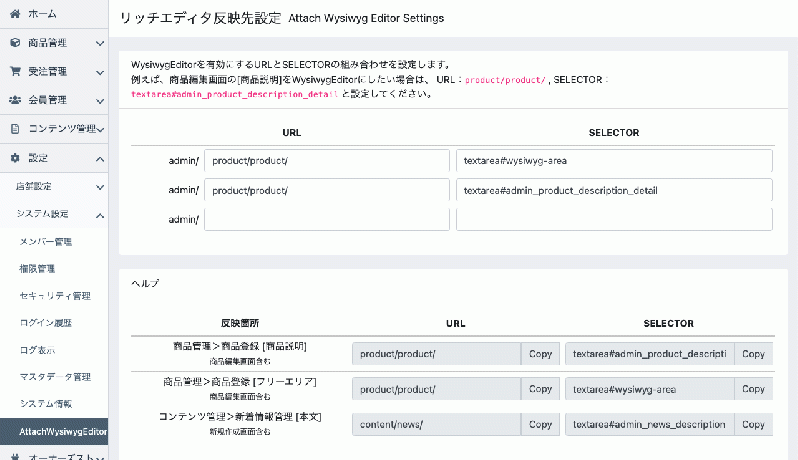The image size is (798, 460).
Task: Click the member management people icon
Action: [x=15, y=100]
